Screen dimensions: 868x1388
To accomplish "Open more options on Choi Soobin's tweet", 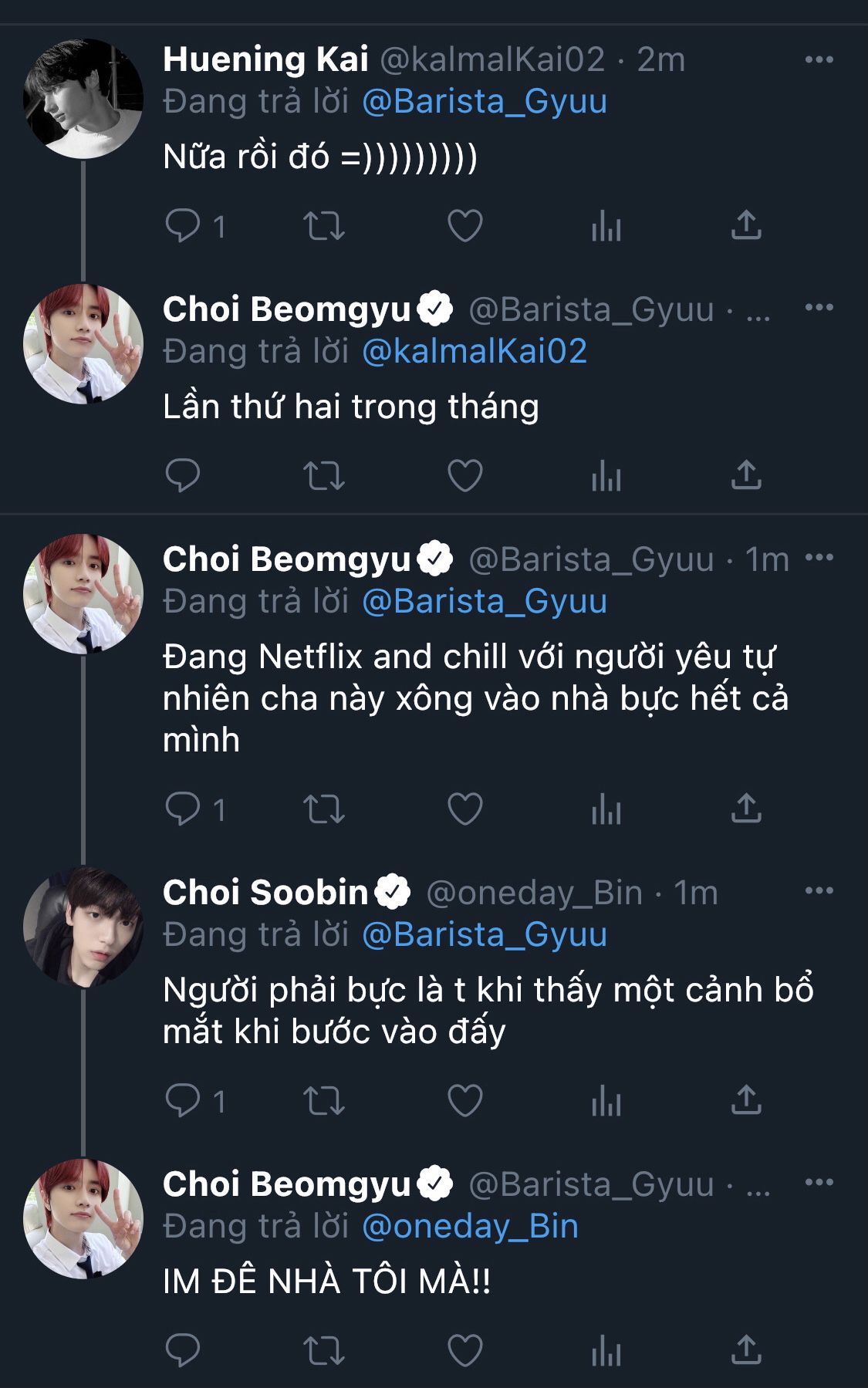I will [x=819, y=891].
